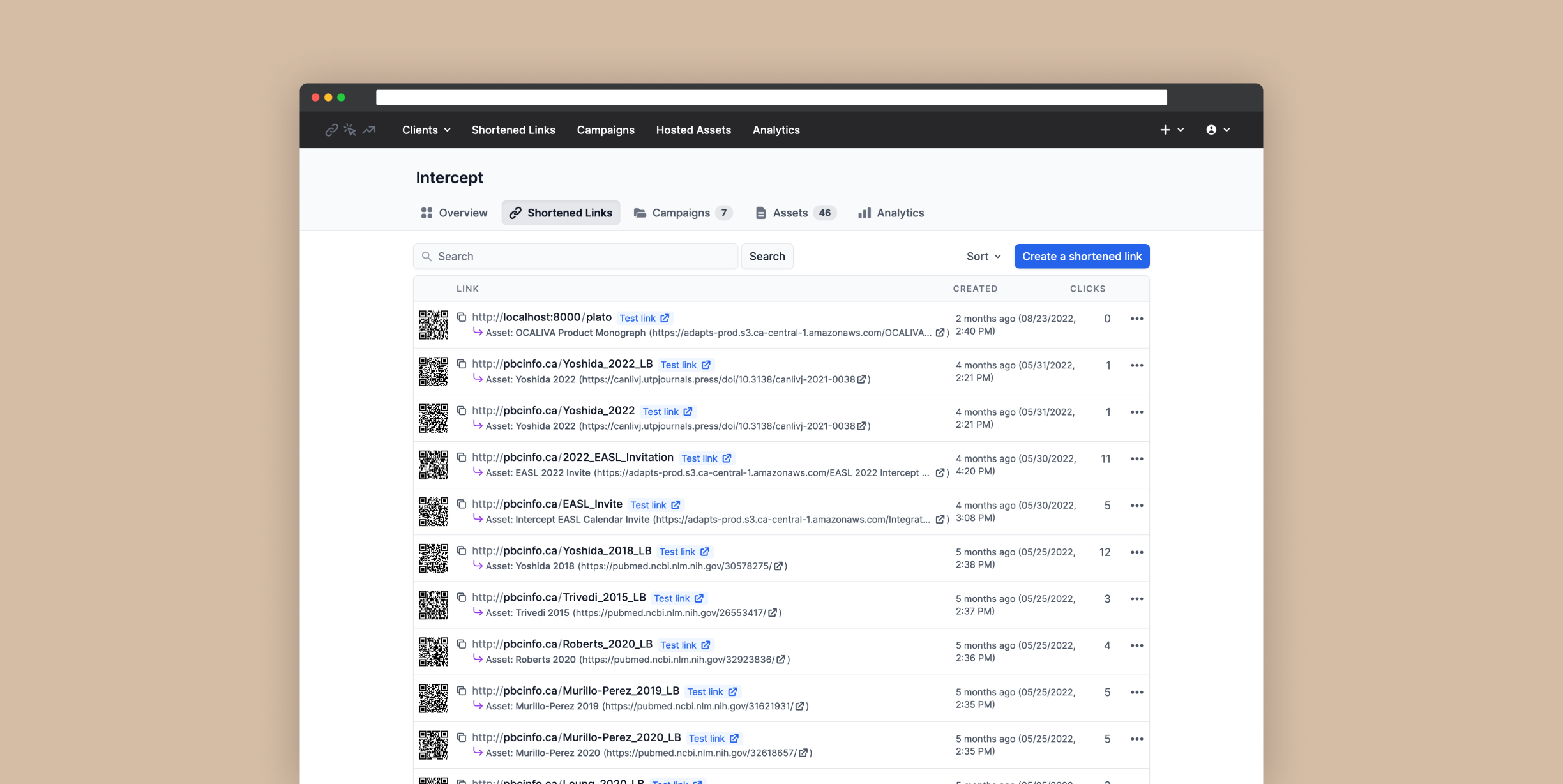Click Asset: Murillo-Perez 2020 text
The image size is (1563, 784).
pos(543,753)
